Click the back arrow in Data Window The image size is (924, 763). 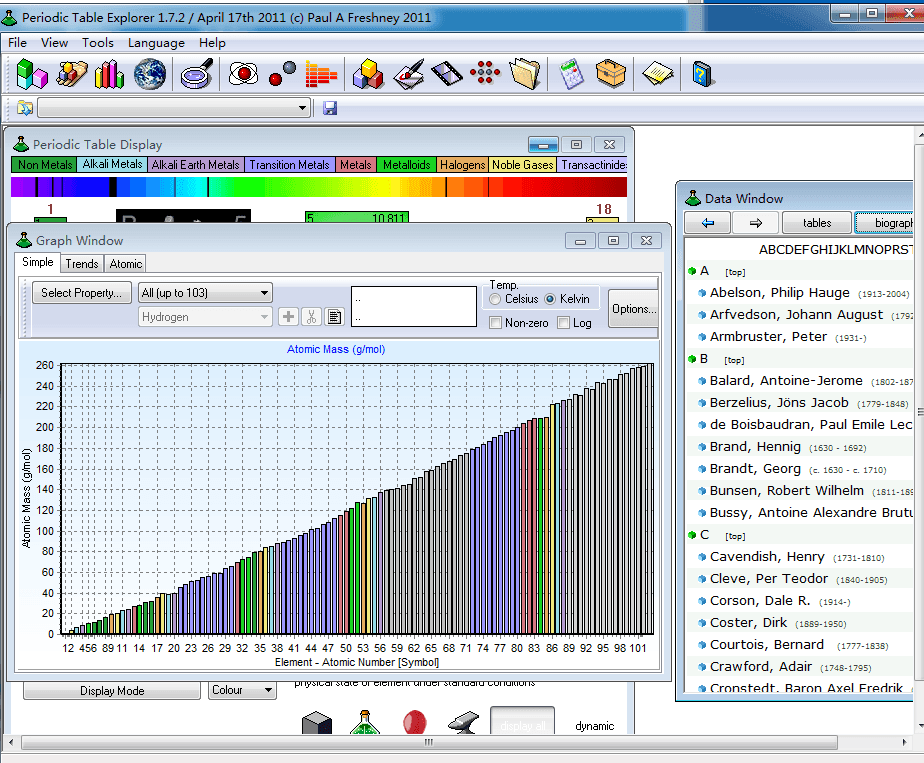708,223
